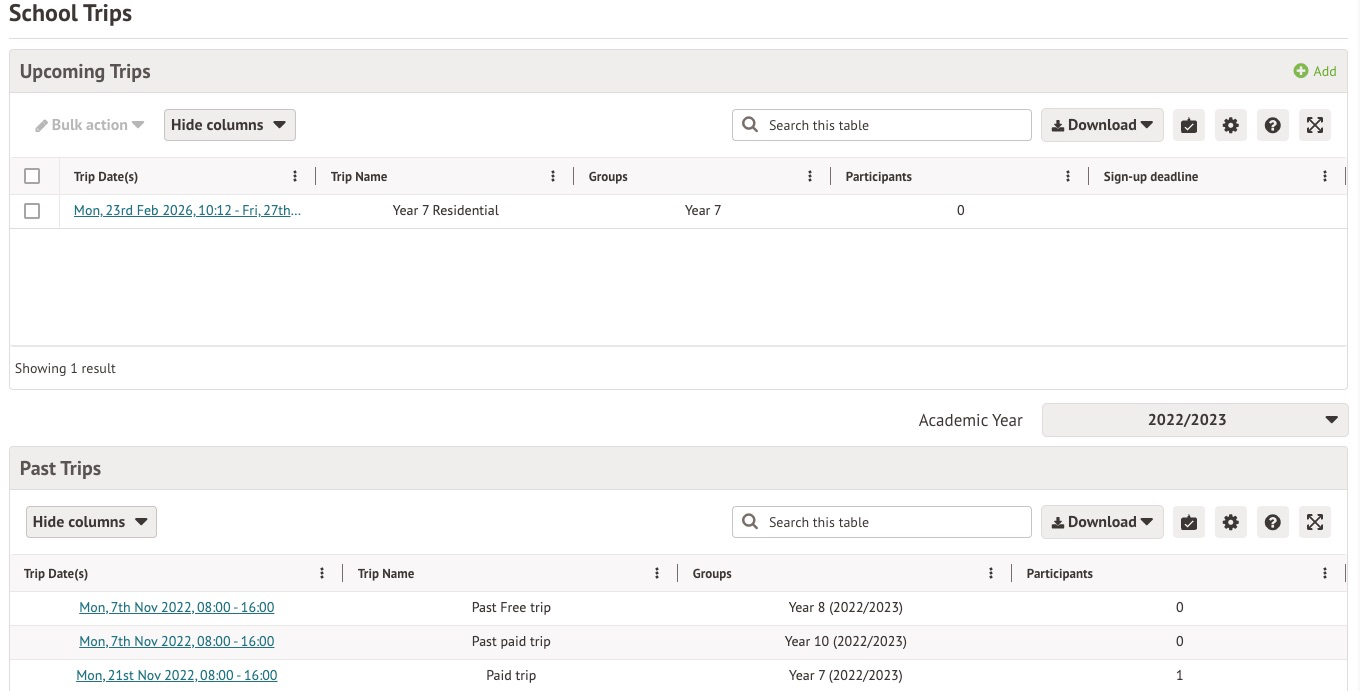Open the Academic Year 2022/2023 dropdown
Viewport: 1360px width, 691px height.
pyautogui.click(x=1194, y=420)
